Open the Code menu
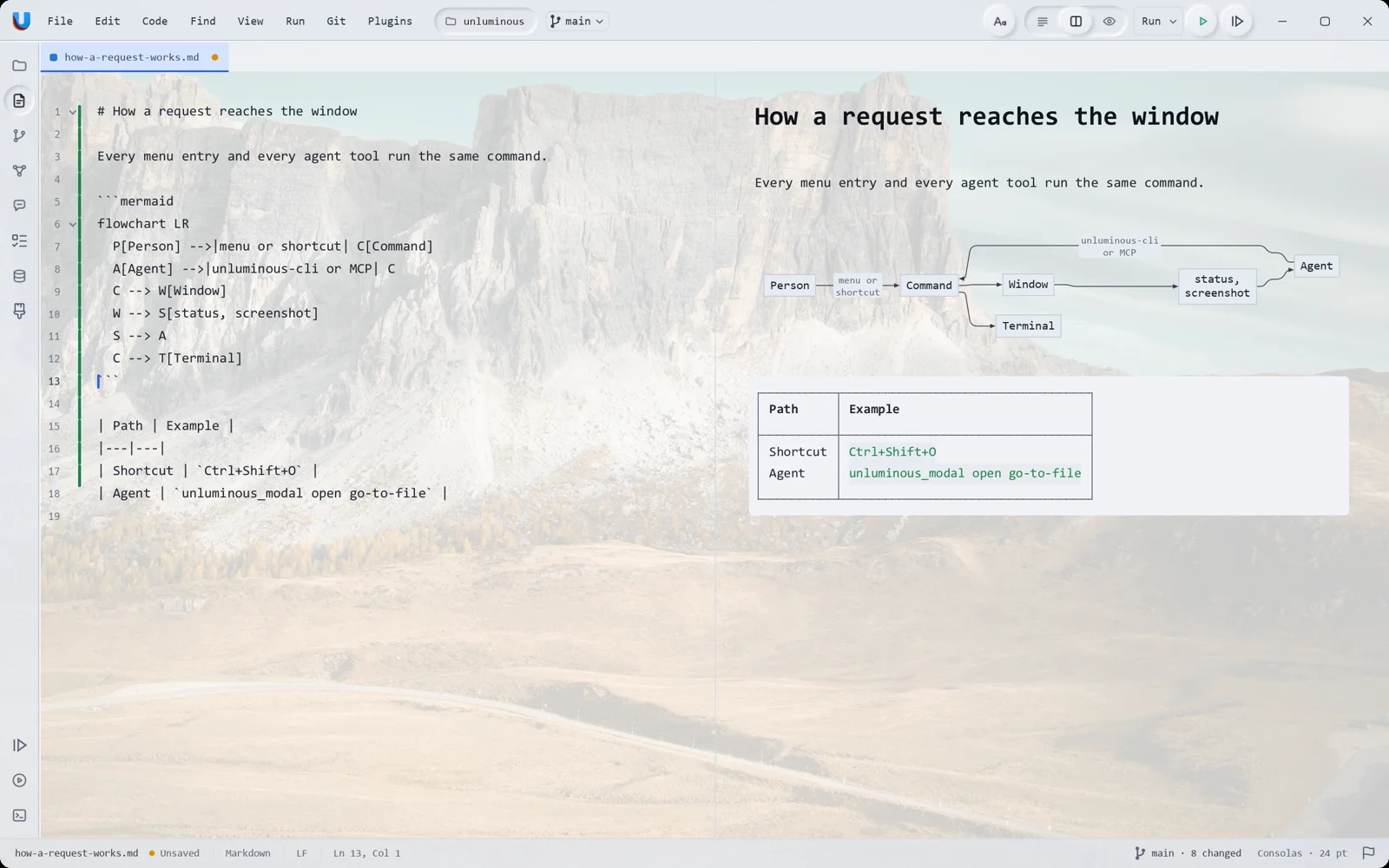 155,22
